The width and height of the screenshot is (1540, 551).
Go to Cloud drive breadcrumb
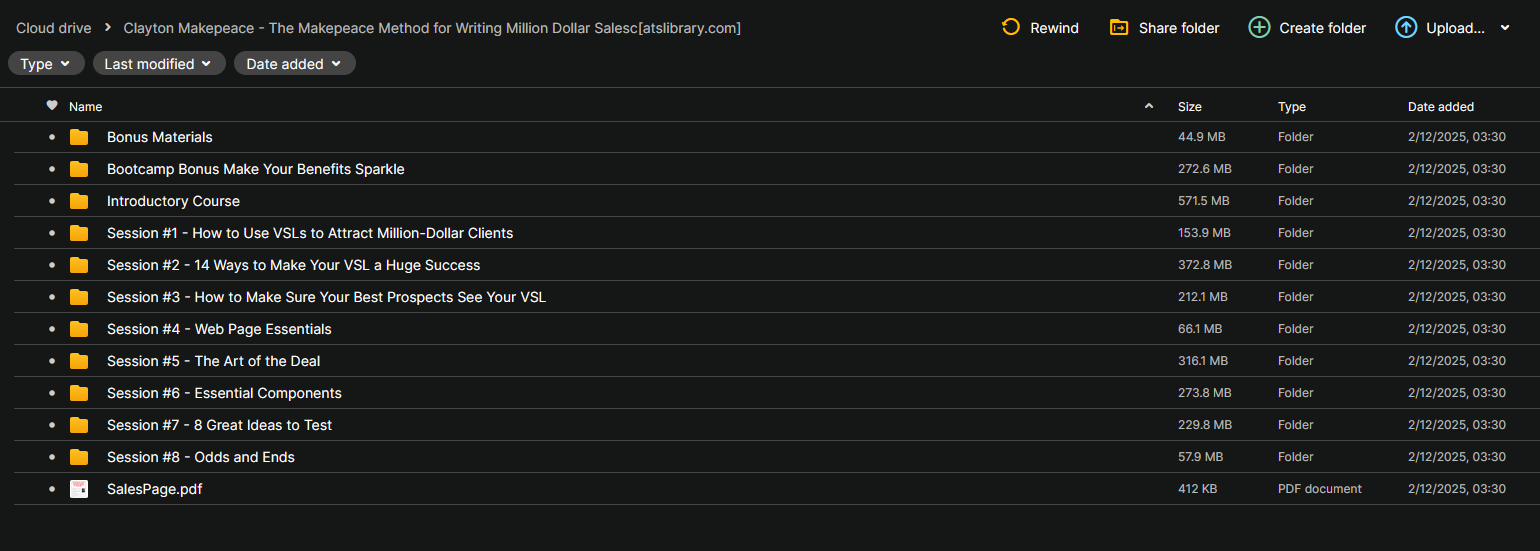click(x=54, y=28)
